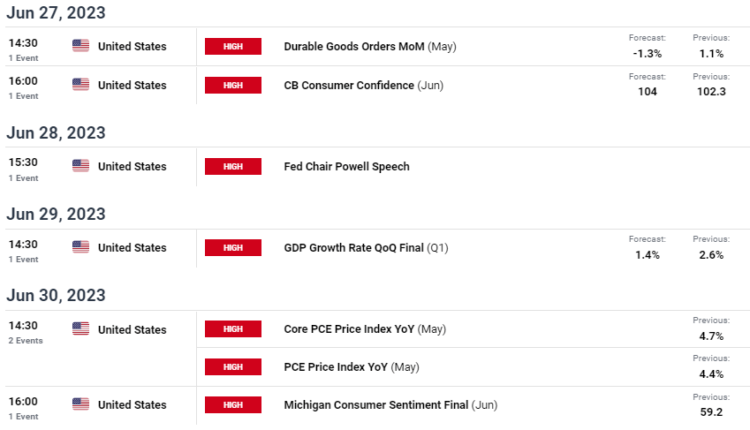Click the US flag beside Durable Goods Orders
The height and width of the screenshot is (430, 750).
(x=81, y=46)
